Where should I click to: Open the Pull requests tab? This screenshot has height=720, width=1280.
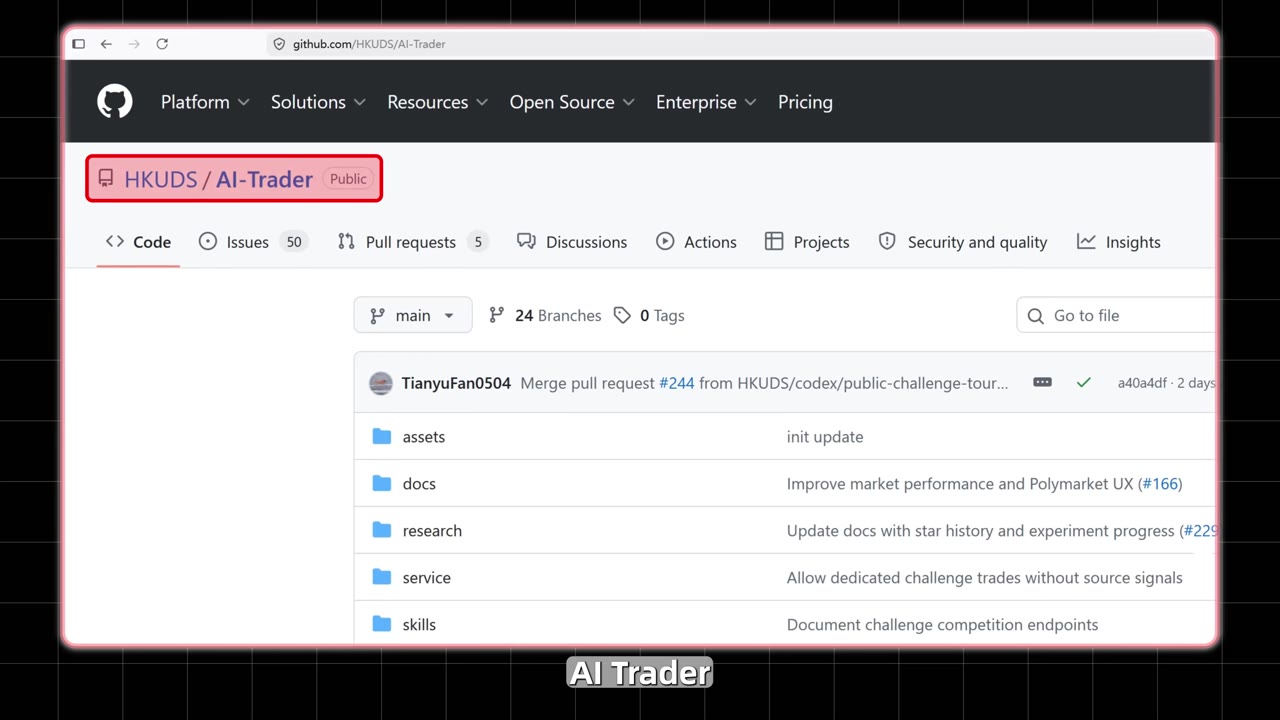[412, 242]
